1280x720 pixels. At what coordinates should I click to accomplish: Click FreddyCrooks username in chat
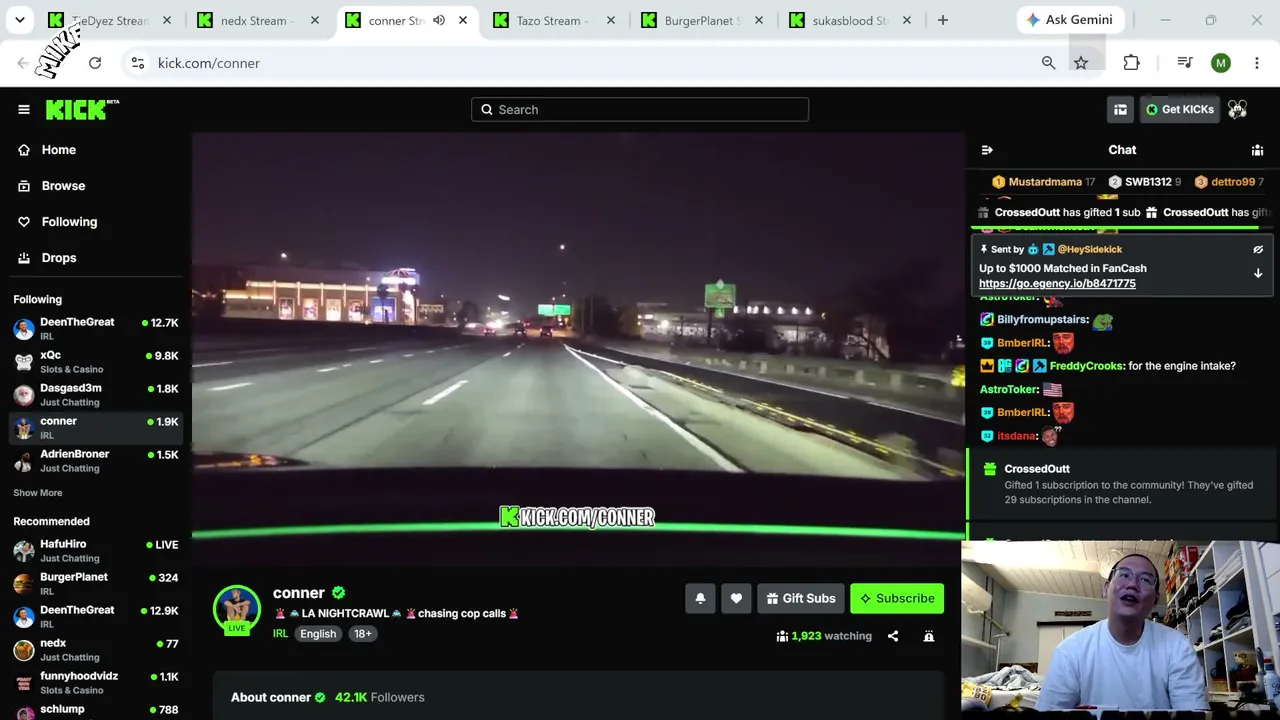point(1086,366)
